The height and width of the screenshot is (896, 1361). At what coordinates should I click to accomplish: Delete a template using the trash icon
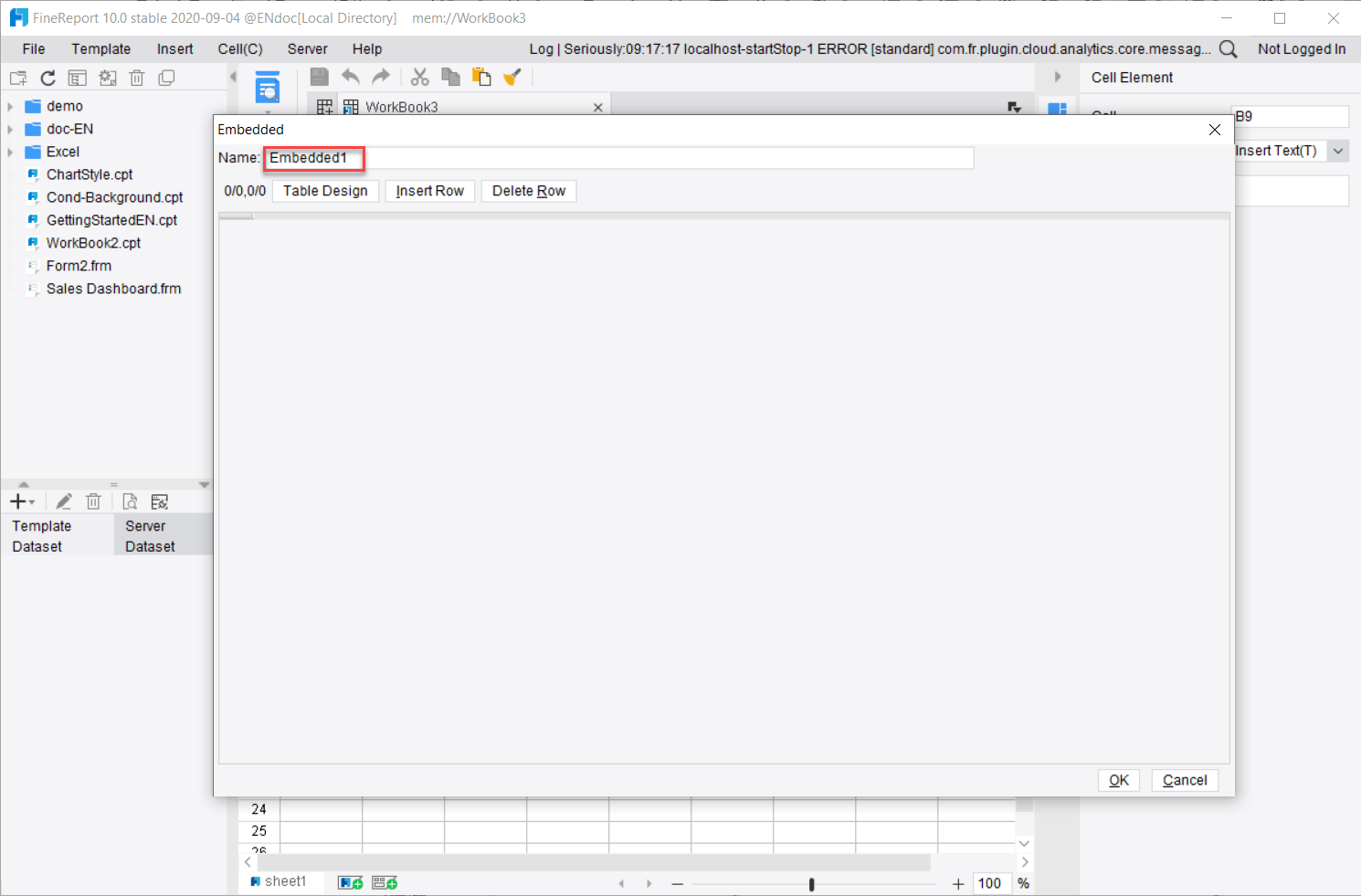tap(136, 78)
